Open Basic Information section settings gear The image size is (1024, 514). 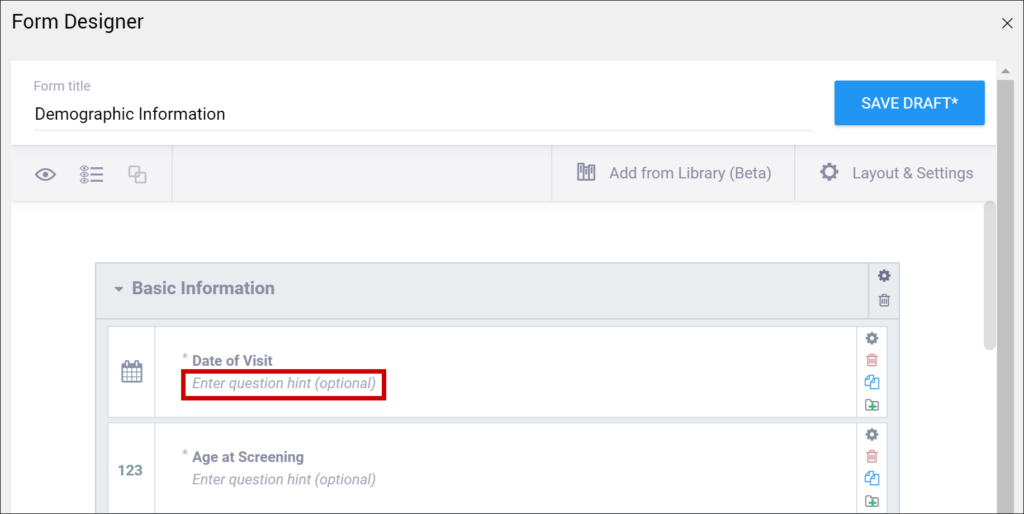[x=884, y=276]
